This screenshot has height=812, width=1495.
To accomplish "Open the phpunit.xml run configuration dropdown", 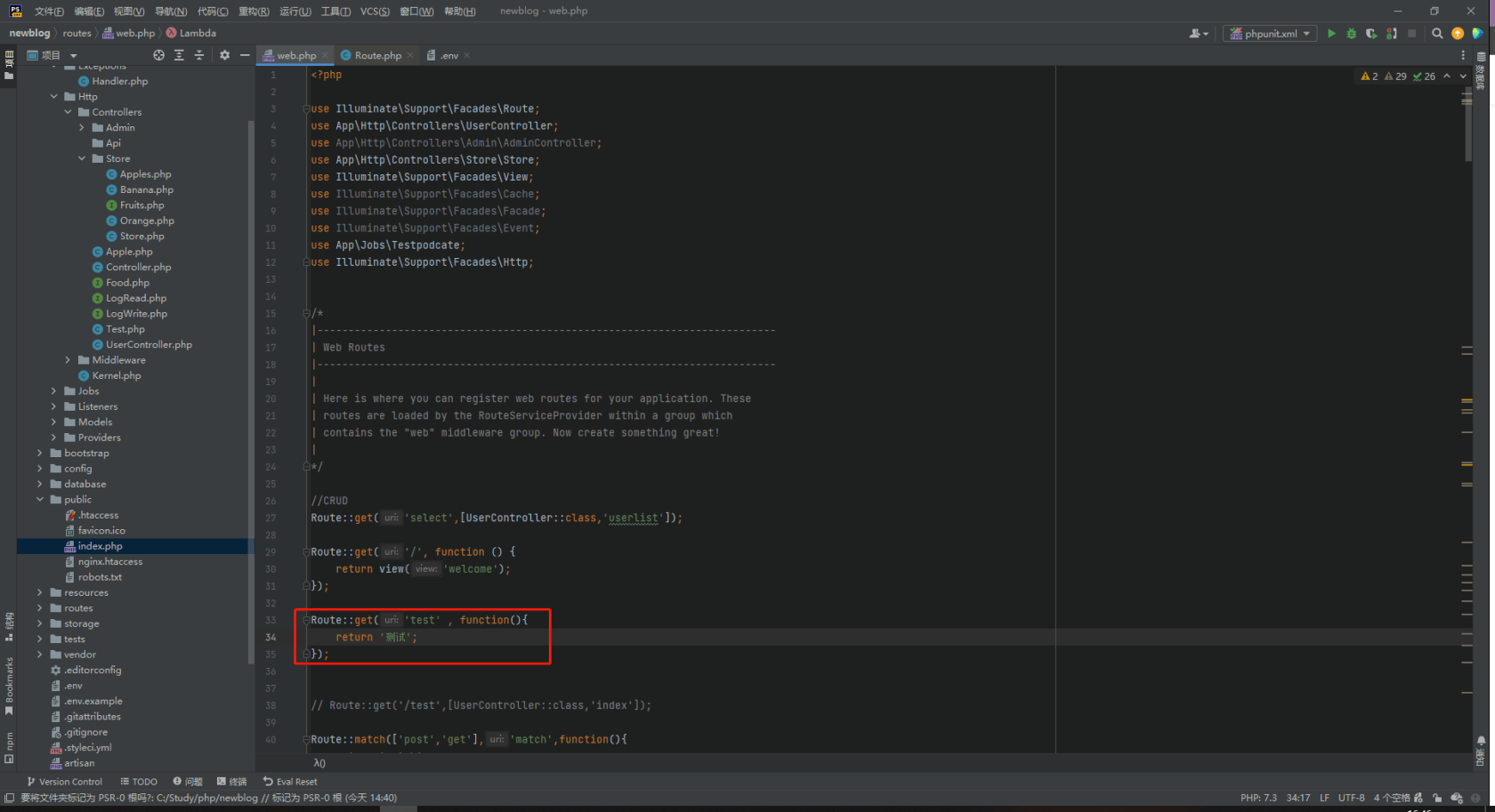I will (1271, 34).
